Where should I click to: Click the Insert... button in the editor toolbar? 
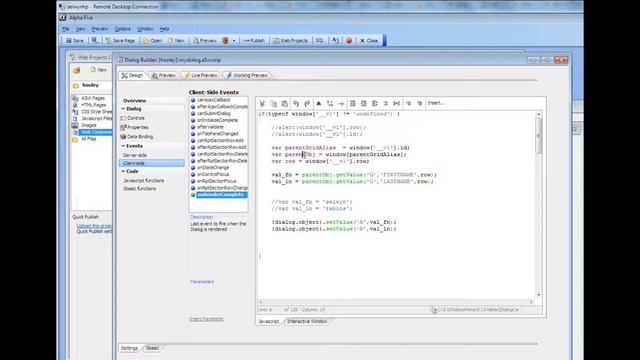[x=436, y=103]
